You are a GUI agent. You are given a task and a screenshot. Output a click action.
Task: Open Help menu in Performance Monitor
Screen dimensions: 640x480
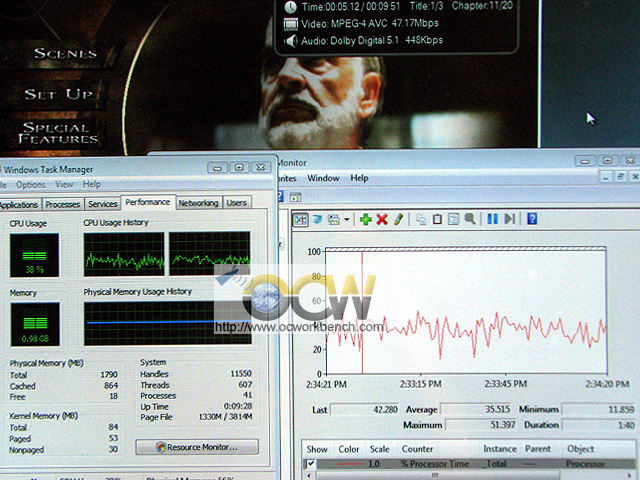[x=359, y=178]
